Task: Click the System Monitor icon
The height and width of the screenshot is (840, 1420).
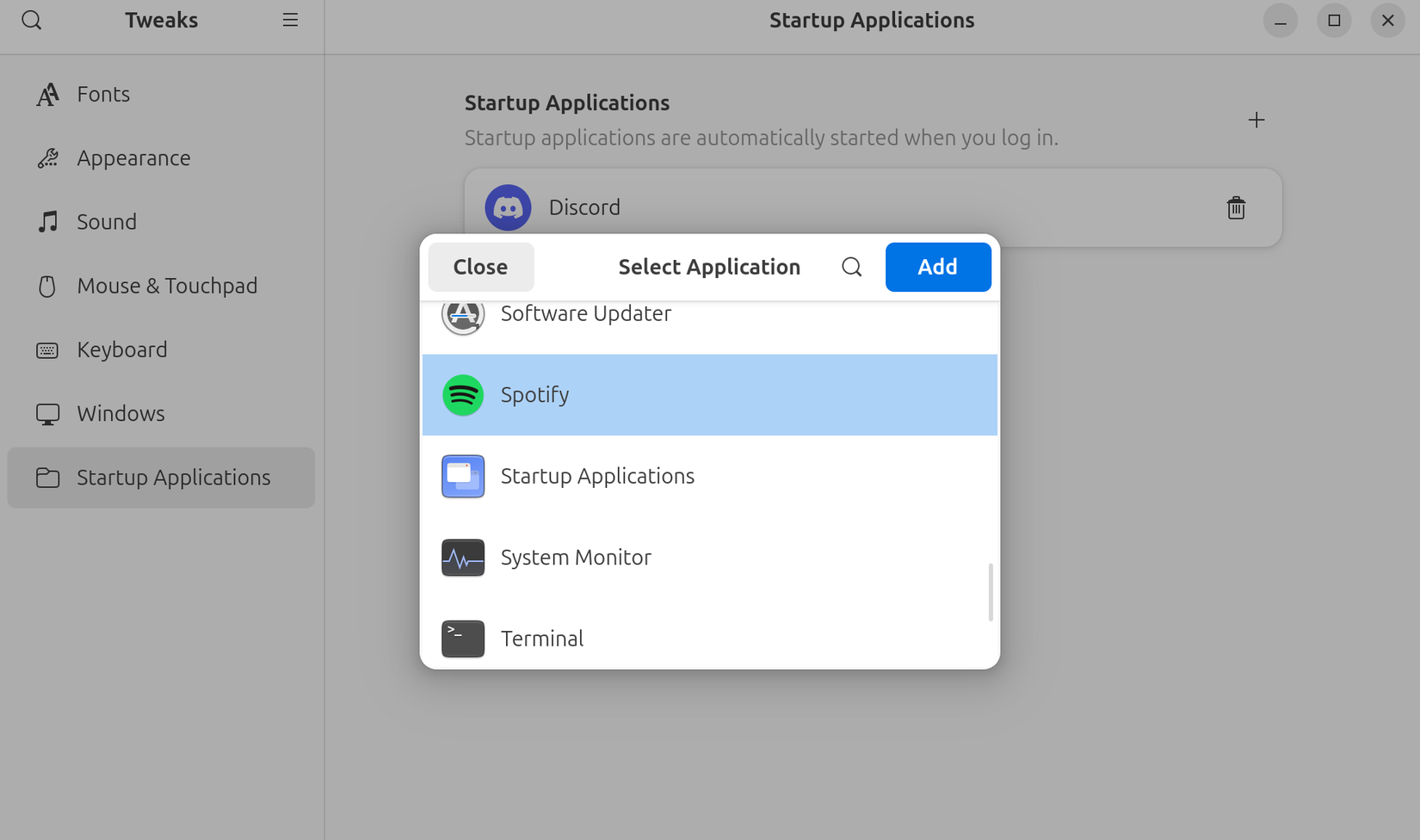Action: [x=462, y=558]
